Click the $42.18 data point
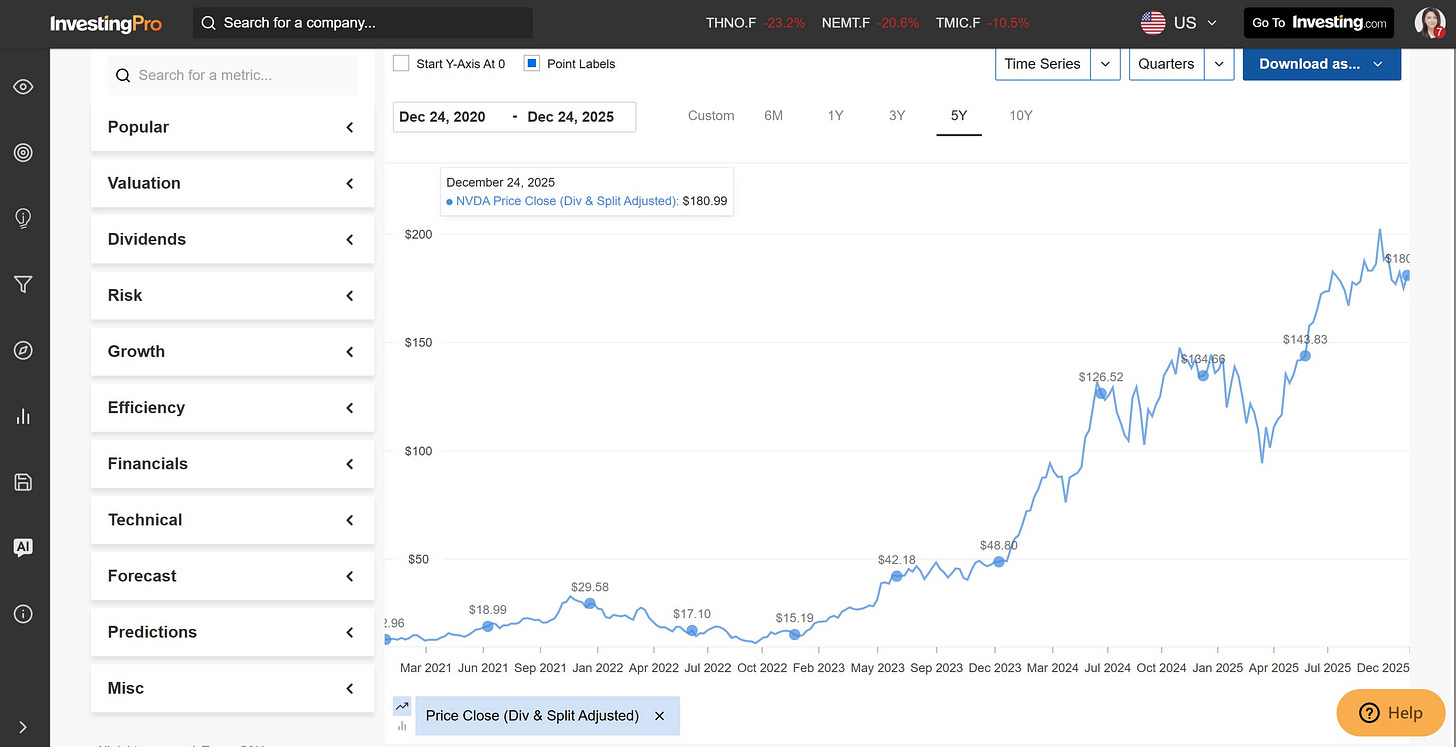Screen dimensions: 1456x747 pos(896,576)
